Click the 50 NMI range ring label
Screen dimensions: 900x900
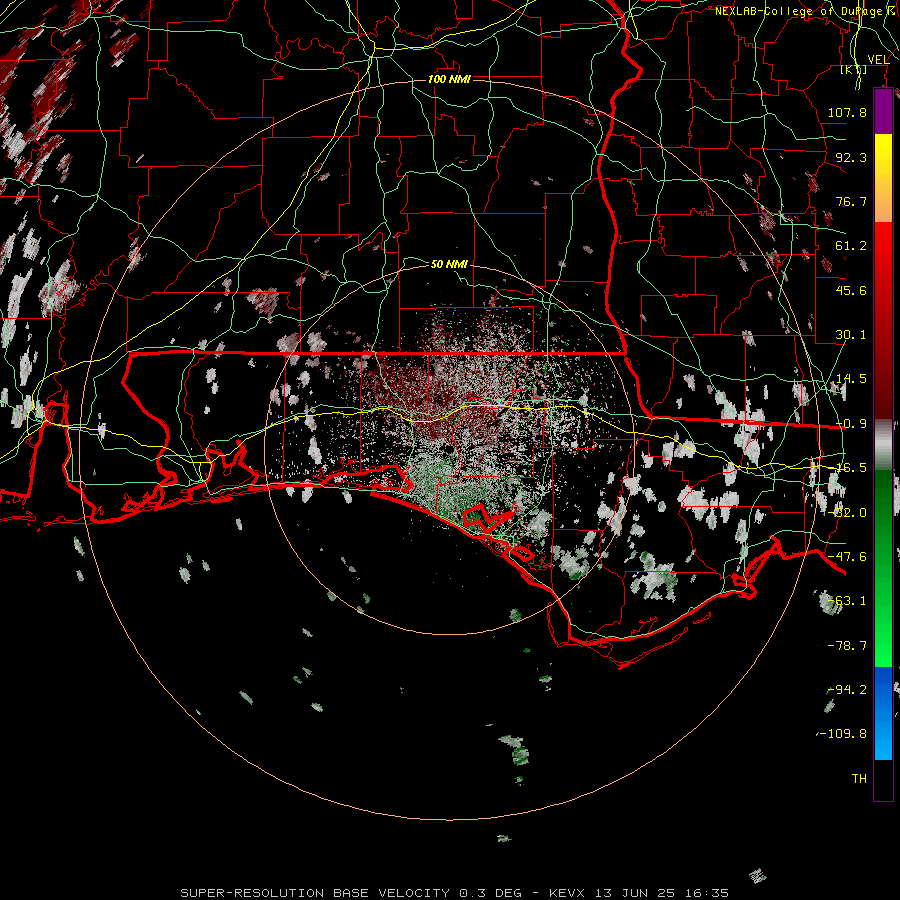click(x=449, y=264)
